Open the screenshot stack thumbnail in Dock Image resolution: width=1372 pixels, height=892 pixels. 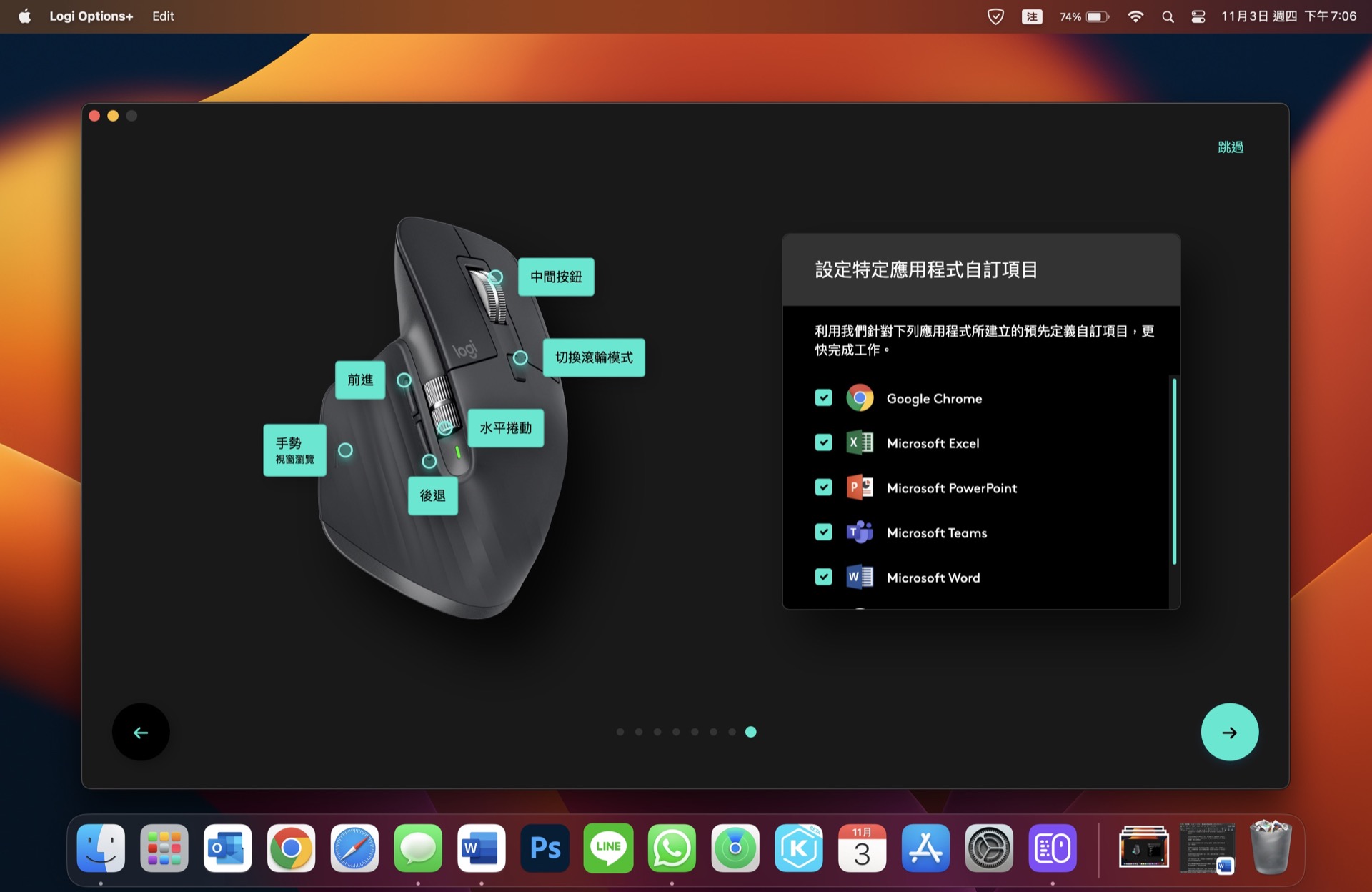[1144, 847]
